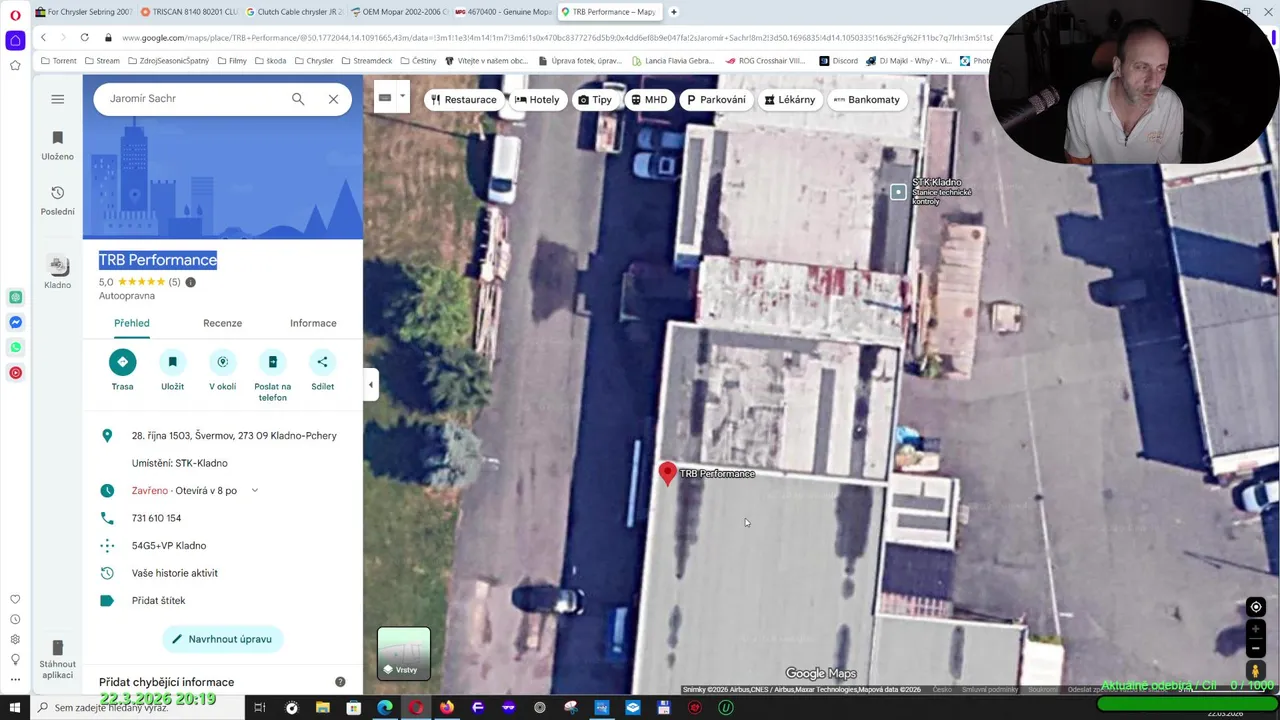Screen dimensions: 1280x720
Task: Switch to For Chrysler Sebring browser tab
Action: [x=83, y=12]
